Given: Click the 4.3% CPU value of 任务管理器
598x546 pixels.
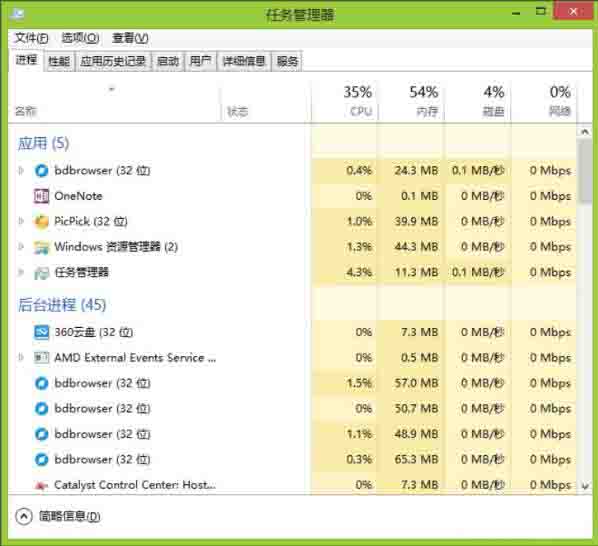Looking at the screenshot, I should pyautogui.click(x=359, y=272).
